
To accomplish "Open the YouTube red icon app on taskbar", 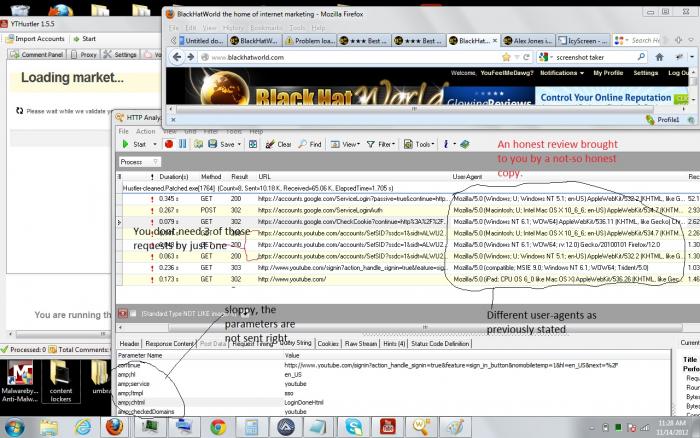I will tap(388, 427).
